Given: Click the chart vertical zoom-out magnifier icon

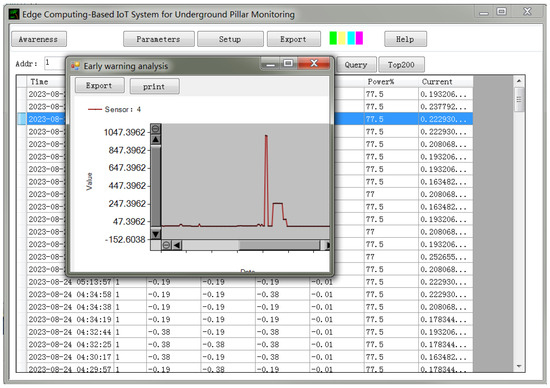Looking at the screenshot, I should (155, 129).
